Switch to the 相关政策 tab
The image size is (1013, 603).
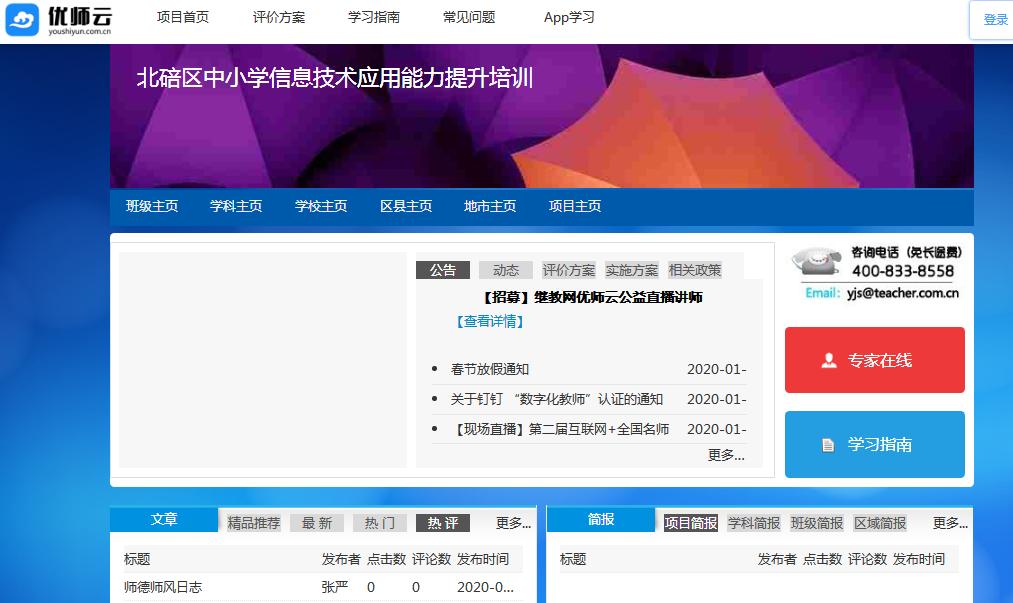tap(694, 270)
